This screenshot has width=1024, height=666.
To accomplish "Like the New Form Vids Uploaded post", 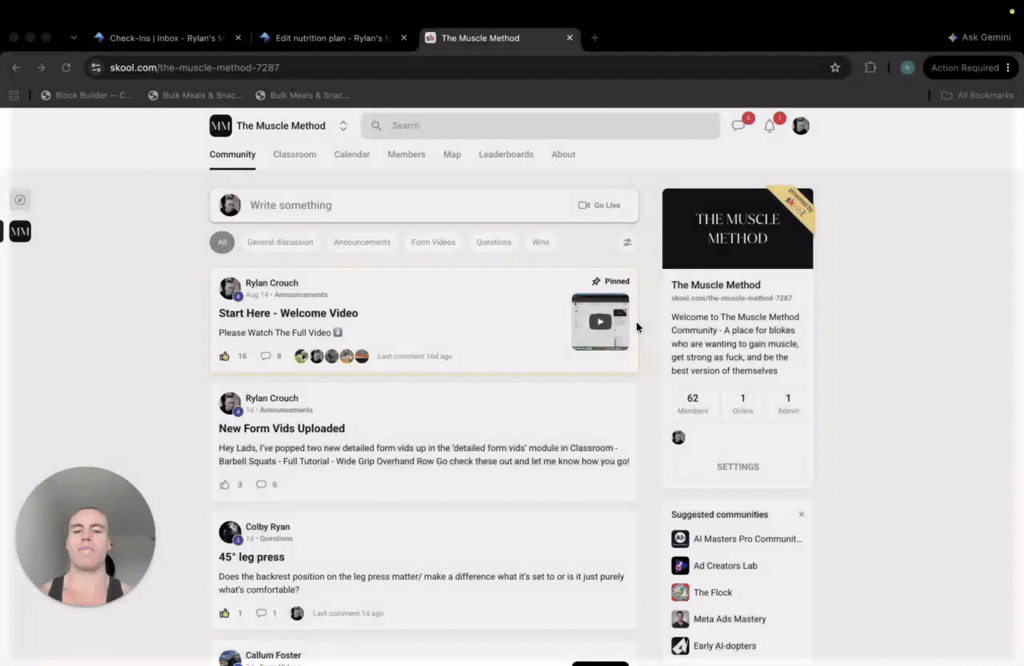I will tap(225, 484).
